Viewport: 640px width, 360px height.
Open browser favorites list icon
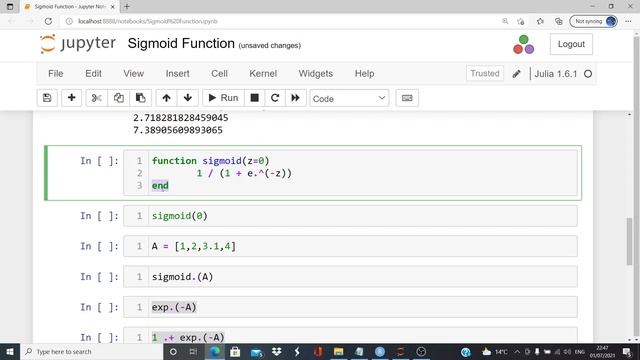tap(540, 21)
